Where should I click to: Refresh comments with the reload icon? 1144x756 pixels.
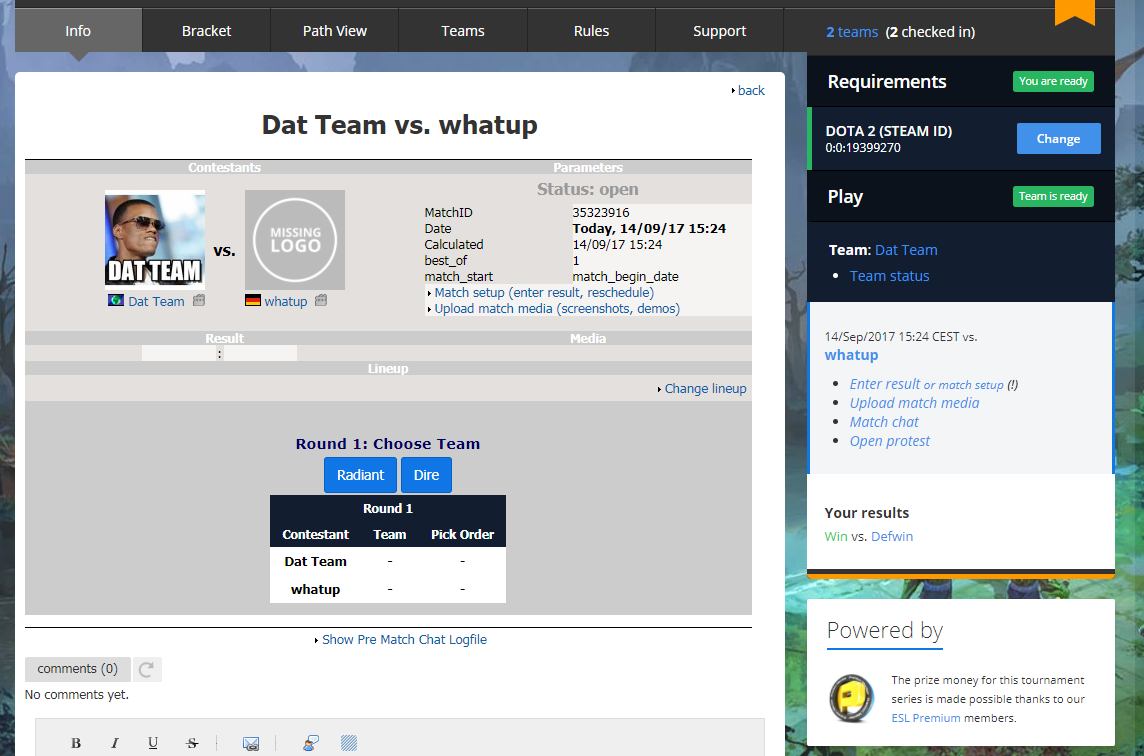tap(147, 669)
